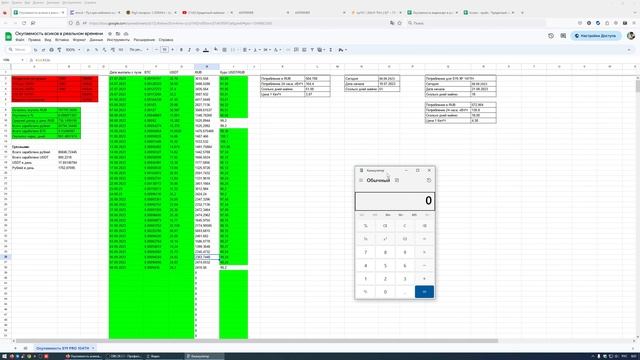
Task: Open the Справка menu
Action: [x=166, y=40]
